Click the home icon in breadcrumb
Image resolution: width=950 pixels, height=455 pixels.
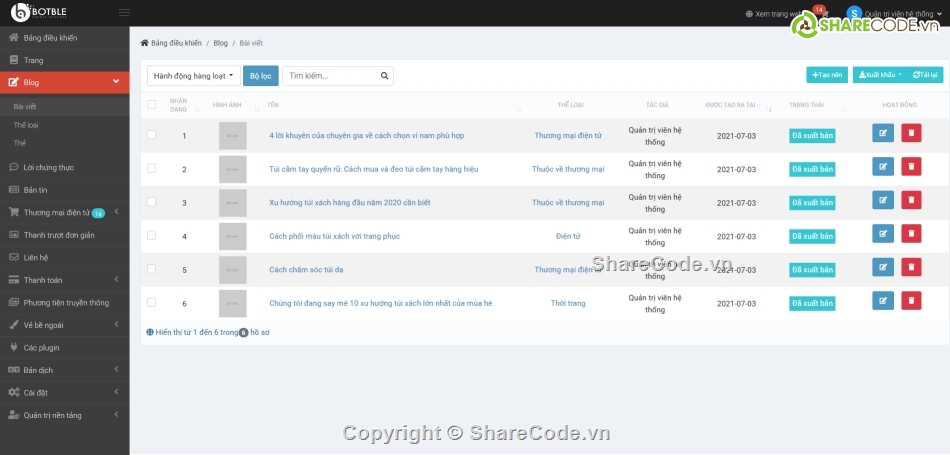click(x=144, y=43)
